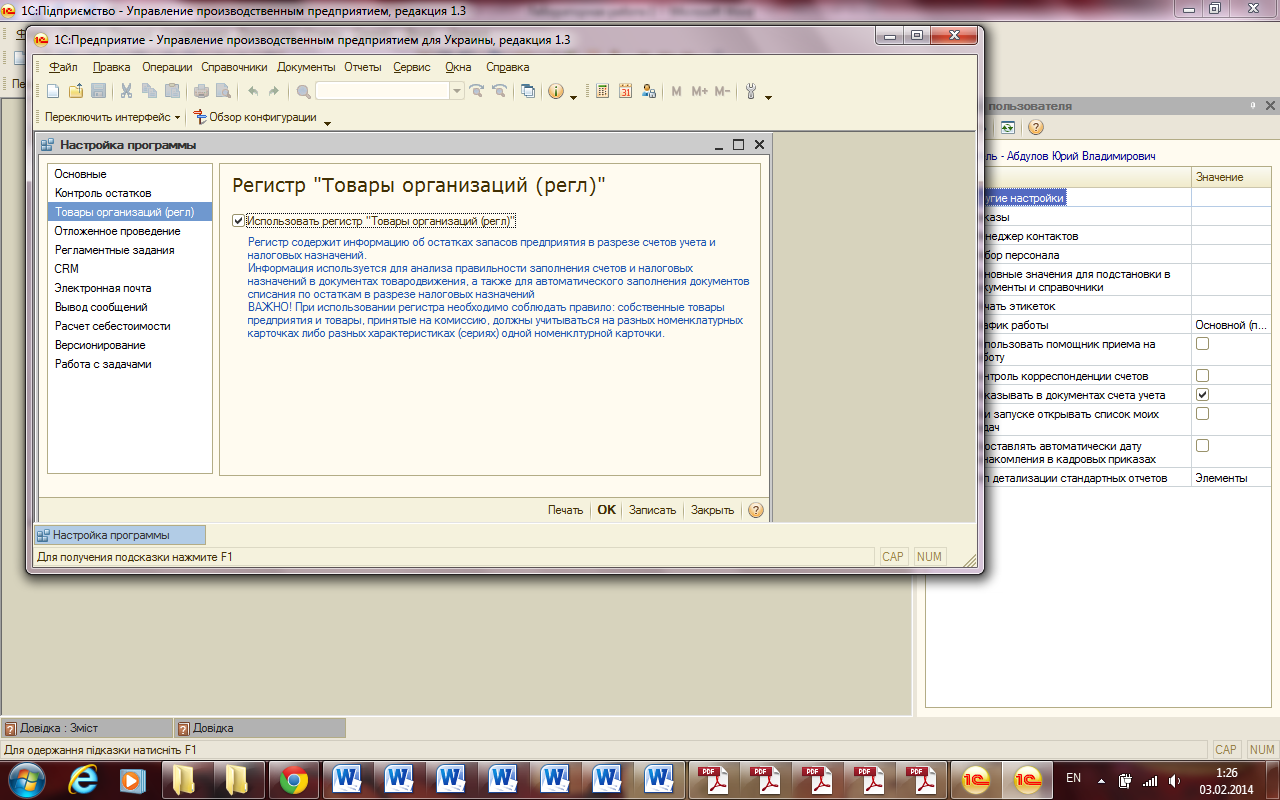Open the Операции menu
Screen dimensions: 1280x800
point(167,67)
